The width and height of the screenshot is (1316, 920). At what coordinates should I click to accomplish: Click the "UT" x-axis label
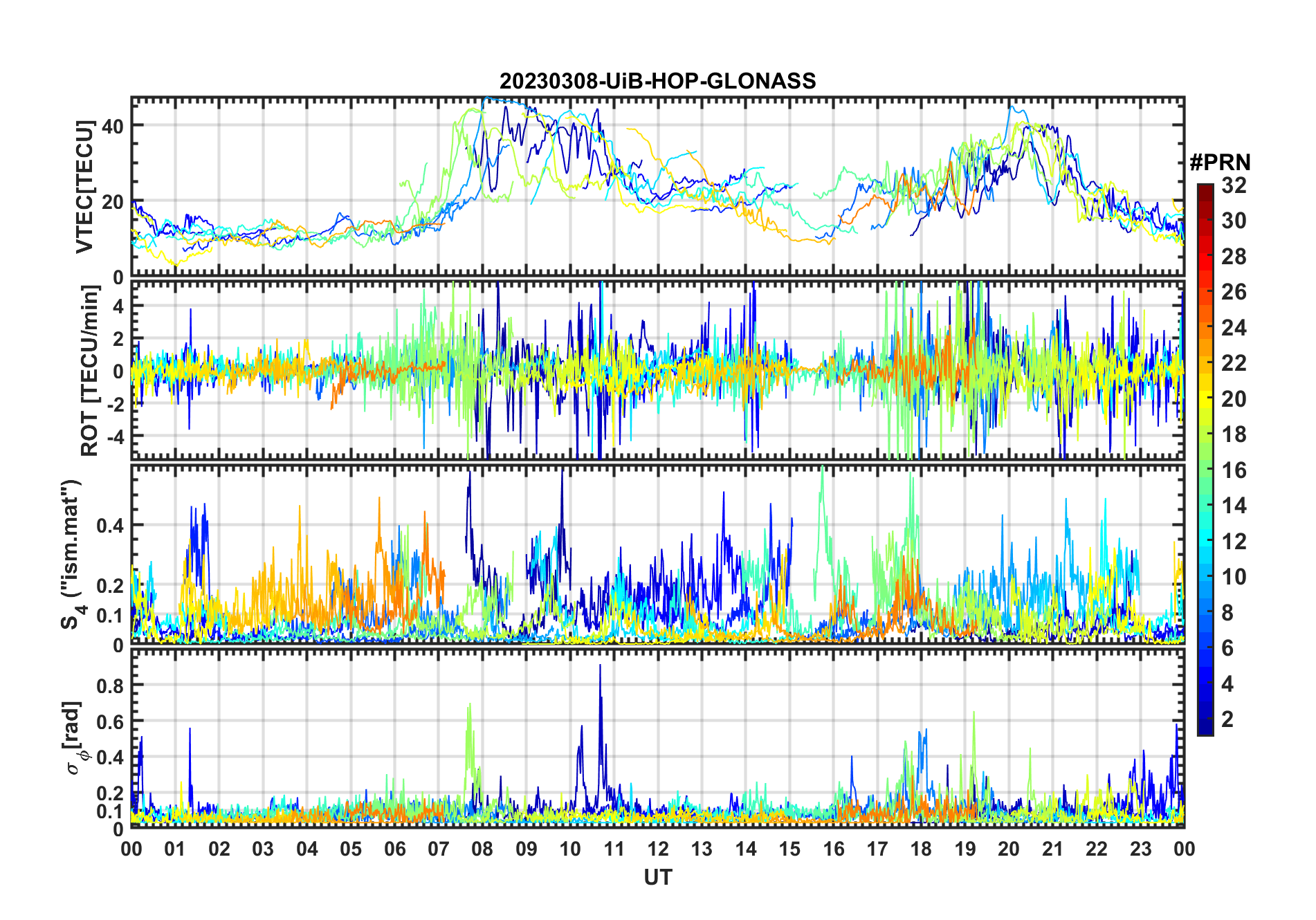(x=658, y=877)
